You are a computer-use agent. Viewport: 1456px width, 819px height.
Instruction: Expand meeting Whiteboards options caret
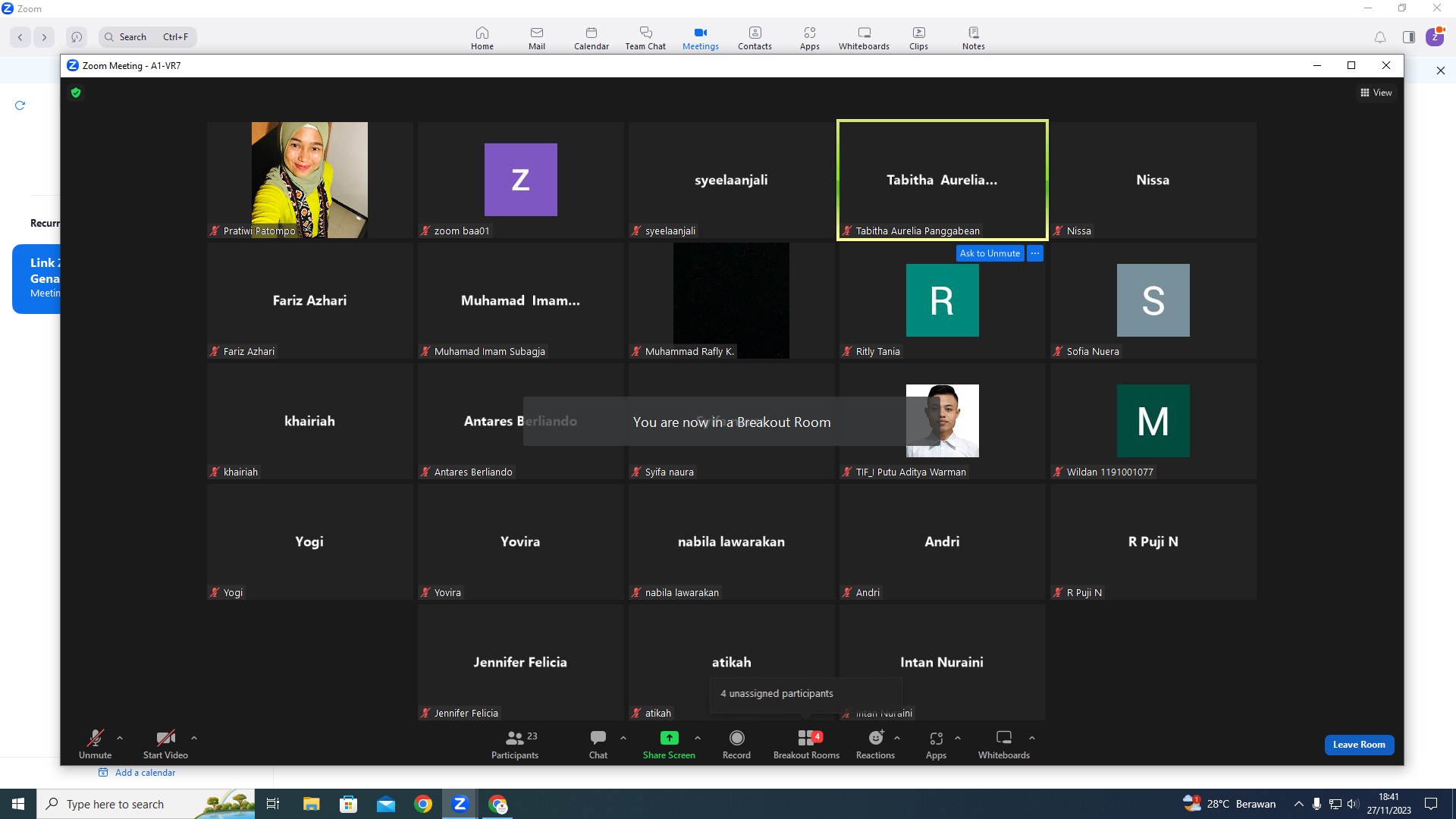(1032, 738)
